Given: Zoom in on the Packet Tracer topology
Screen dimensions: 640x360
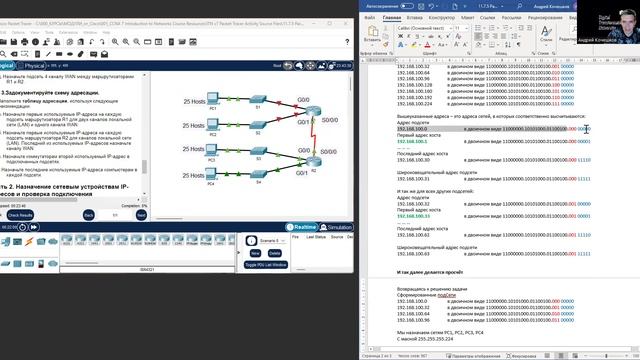Looking at the screenshot, I should [115, 42].
